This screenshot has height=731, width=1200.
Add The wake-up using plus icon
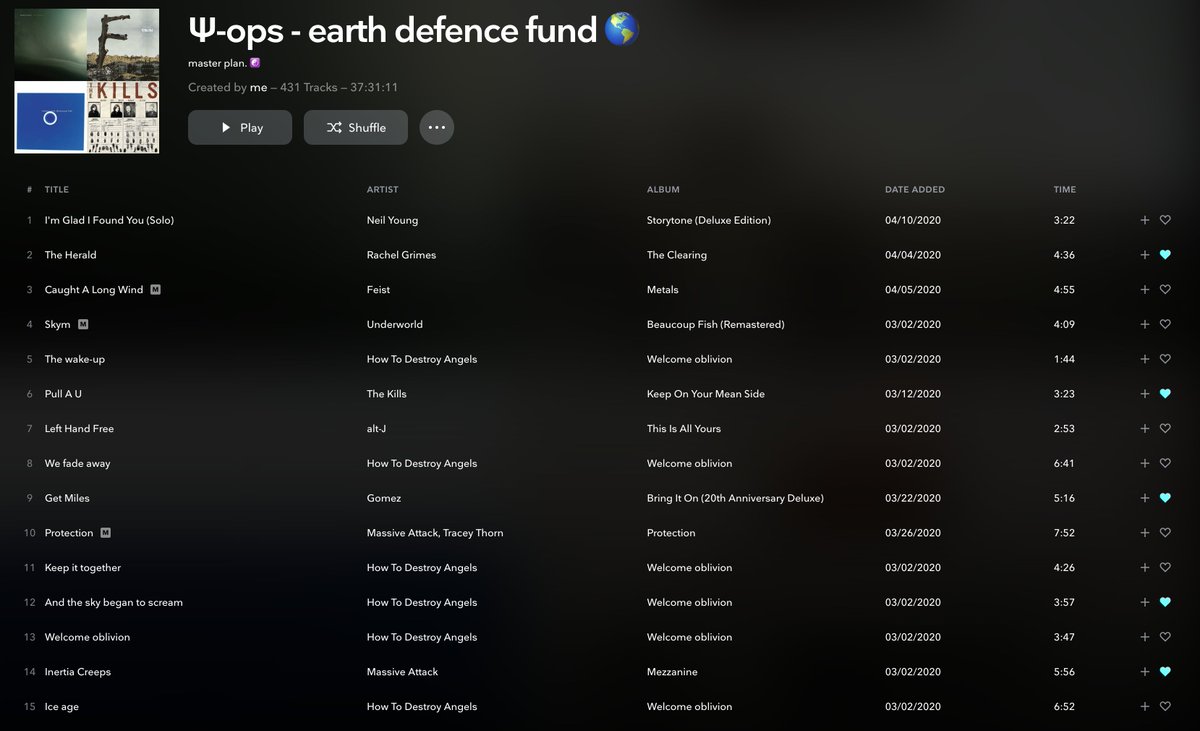click(x=1144, y=359)
